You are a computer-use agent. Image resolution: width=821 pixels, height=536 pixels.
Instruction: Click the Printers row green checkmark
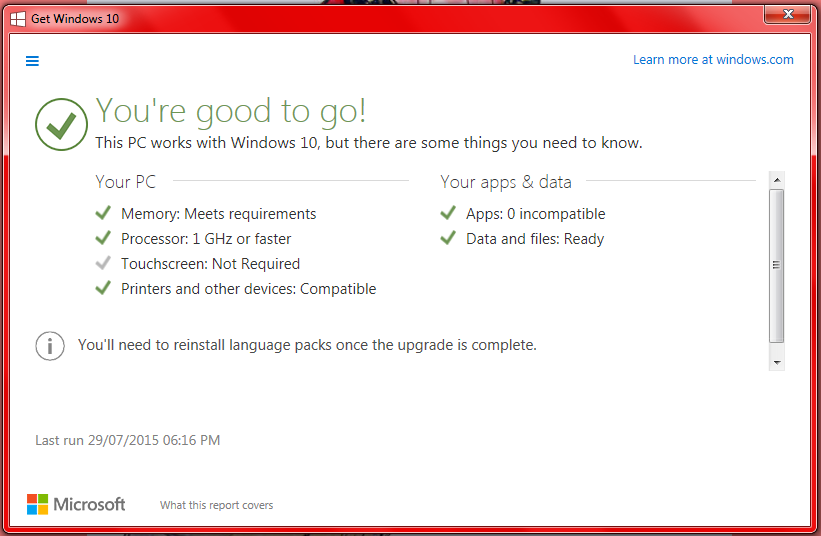103,288
